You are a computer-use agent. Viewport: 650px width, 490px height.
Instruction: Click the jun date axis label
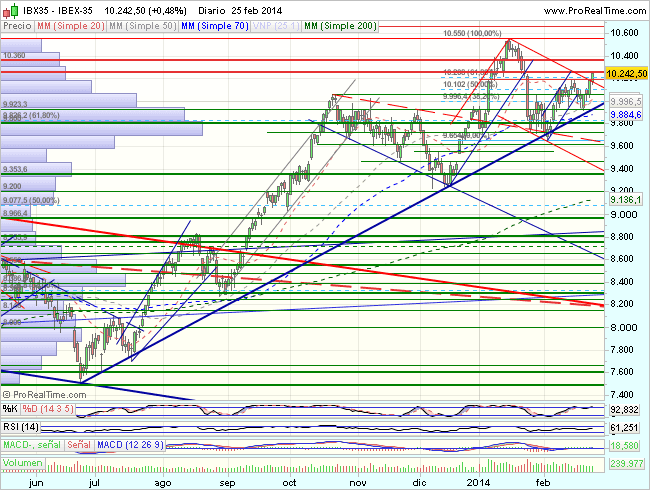pos(36,483)
